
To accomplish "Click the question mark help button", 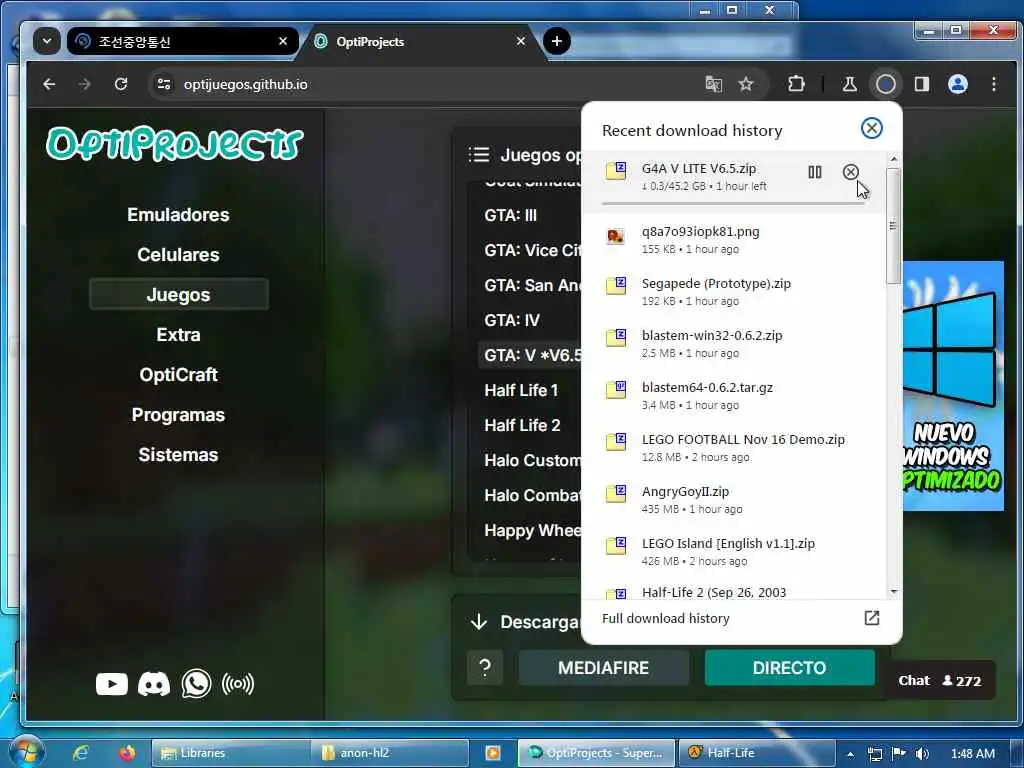I will (485, 668).
